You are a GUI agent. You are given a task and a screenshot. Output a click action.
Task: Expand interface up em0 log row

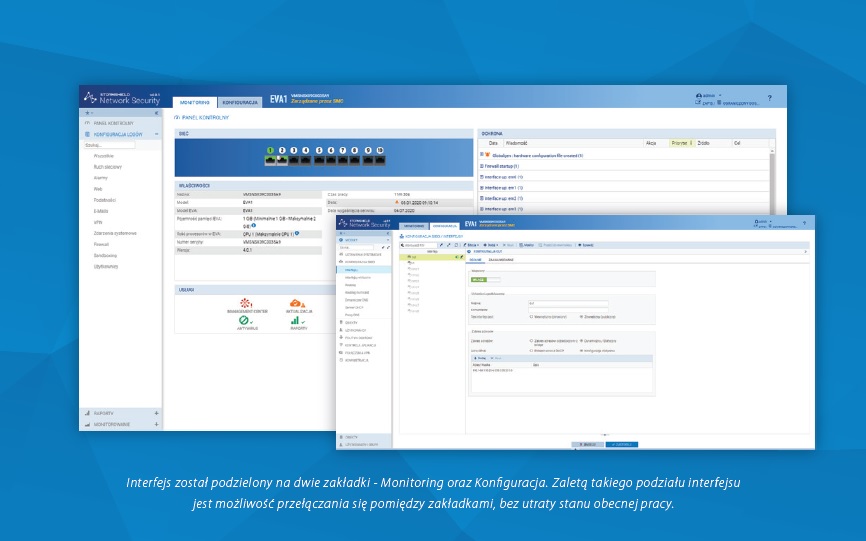[x=482, y=177]
